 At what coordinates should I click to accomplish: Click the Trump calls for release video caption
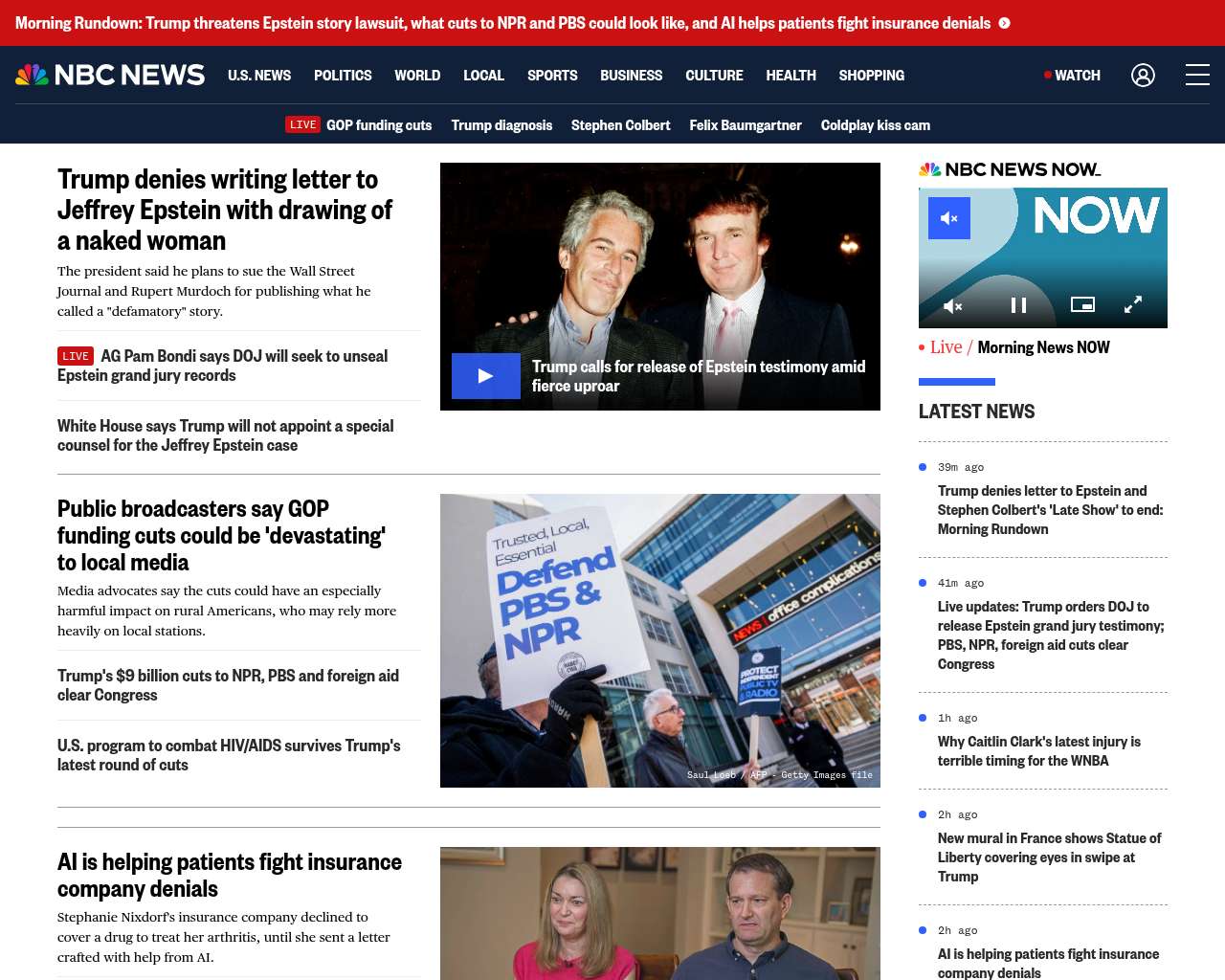[x=699, y=376]
